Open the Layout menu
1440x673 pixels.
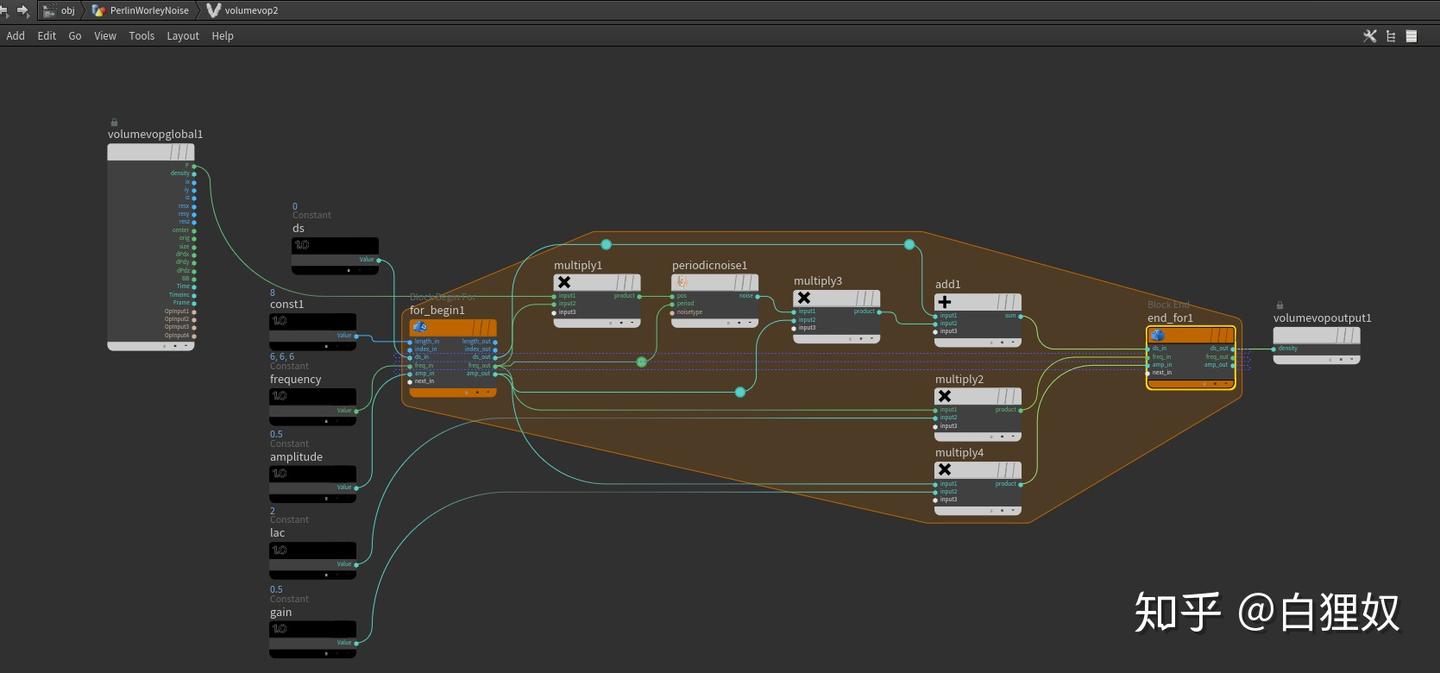pyautogui.click(x=183, y=36)
